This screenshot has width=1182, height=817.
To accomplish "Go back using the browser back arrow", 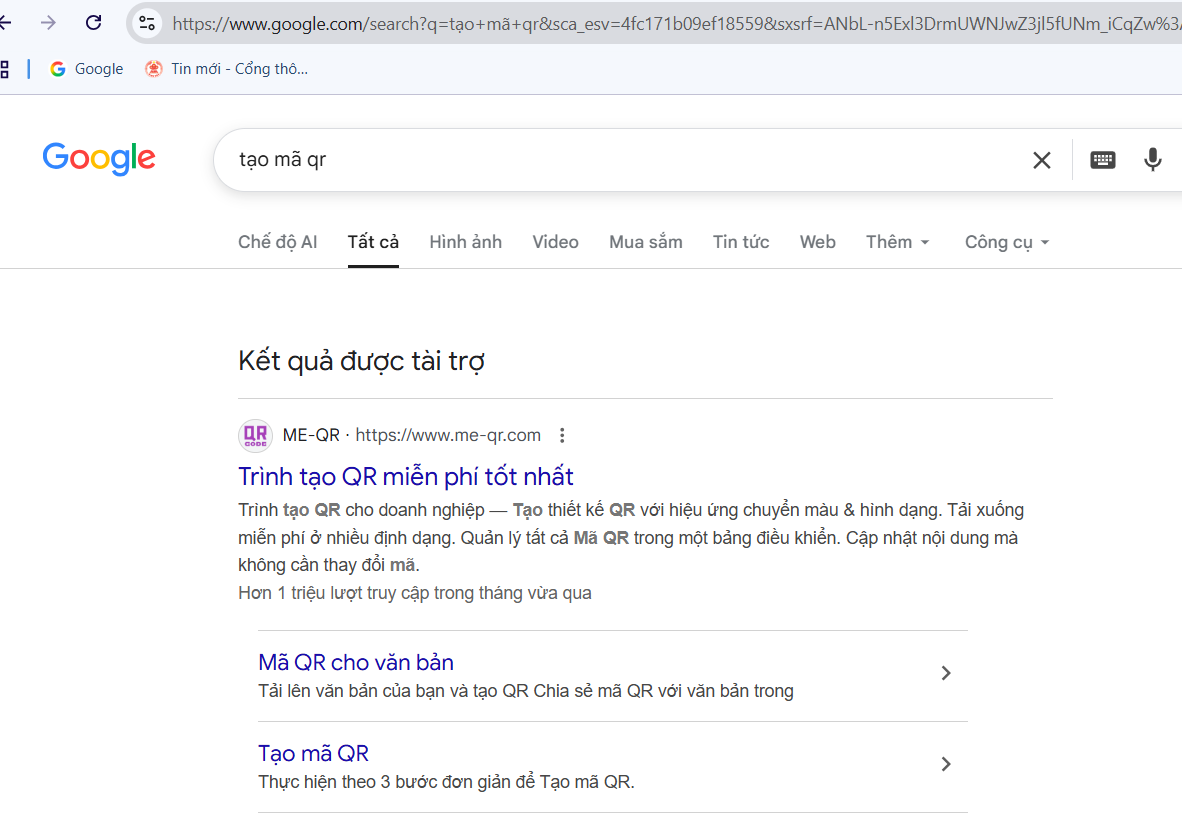I will pos(5,23).
